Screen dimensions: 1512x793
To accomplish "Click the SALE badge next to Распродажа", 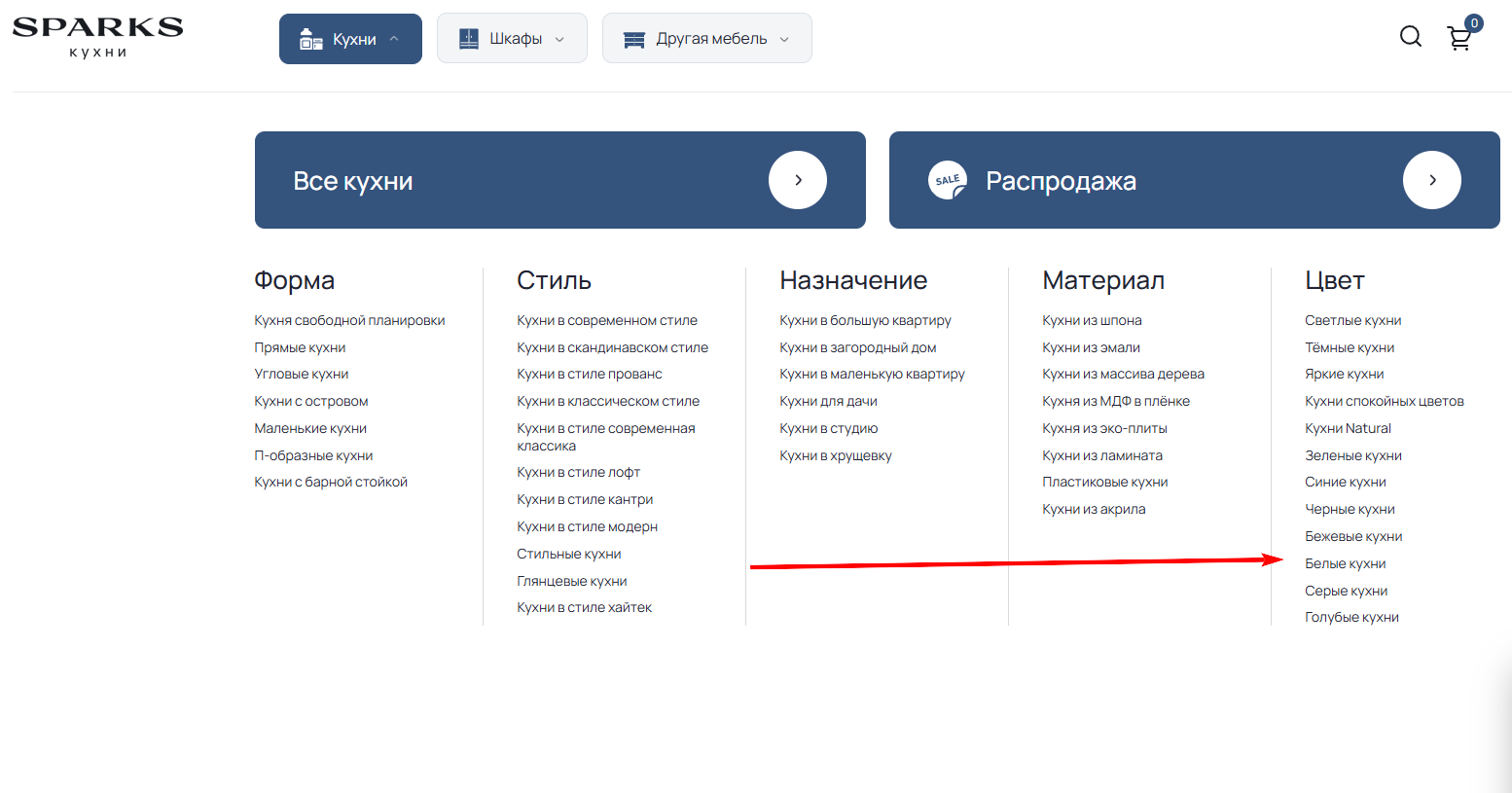I will pyautogui.click(x=948, y=179).
